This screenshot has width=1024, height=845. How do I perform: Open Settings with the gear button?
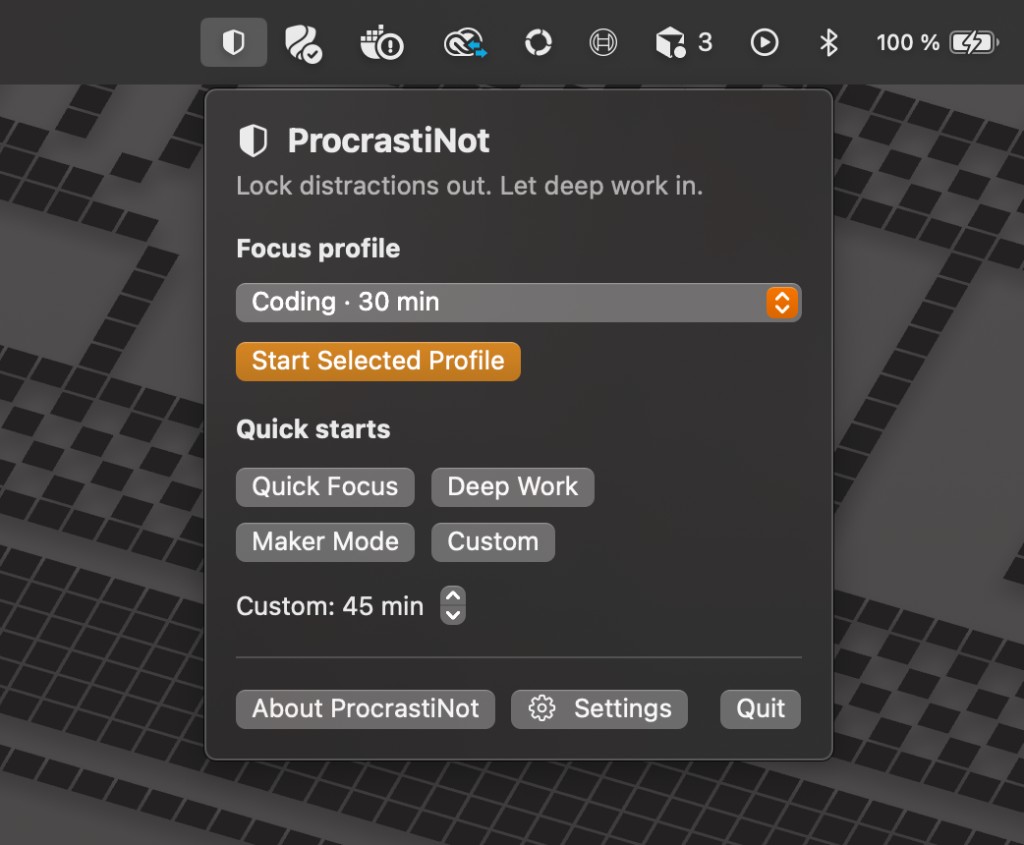pos(599,709)
